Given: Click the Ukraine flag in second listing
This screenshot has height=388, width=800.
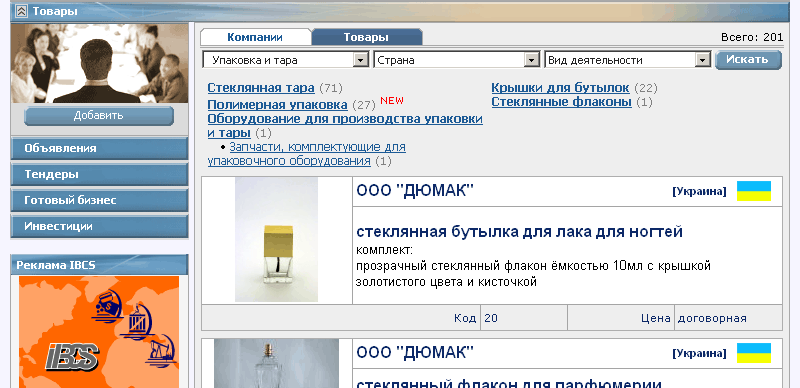Looking at the screenshot, I should [754, 353].
